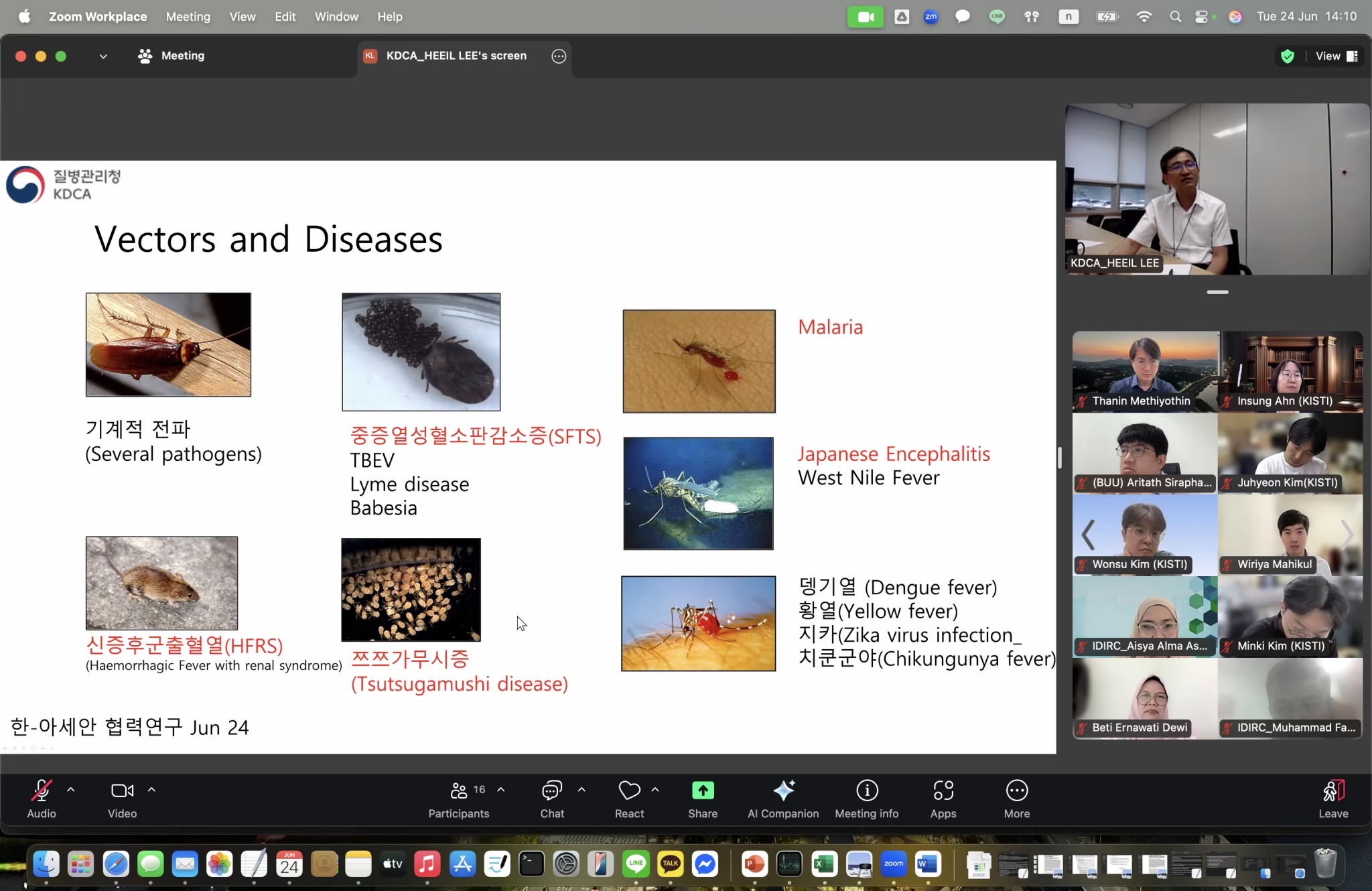This screenshot has height=891, width=1372.
Task: Open the Help menu
Action: point(390,17)
